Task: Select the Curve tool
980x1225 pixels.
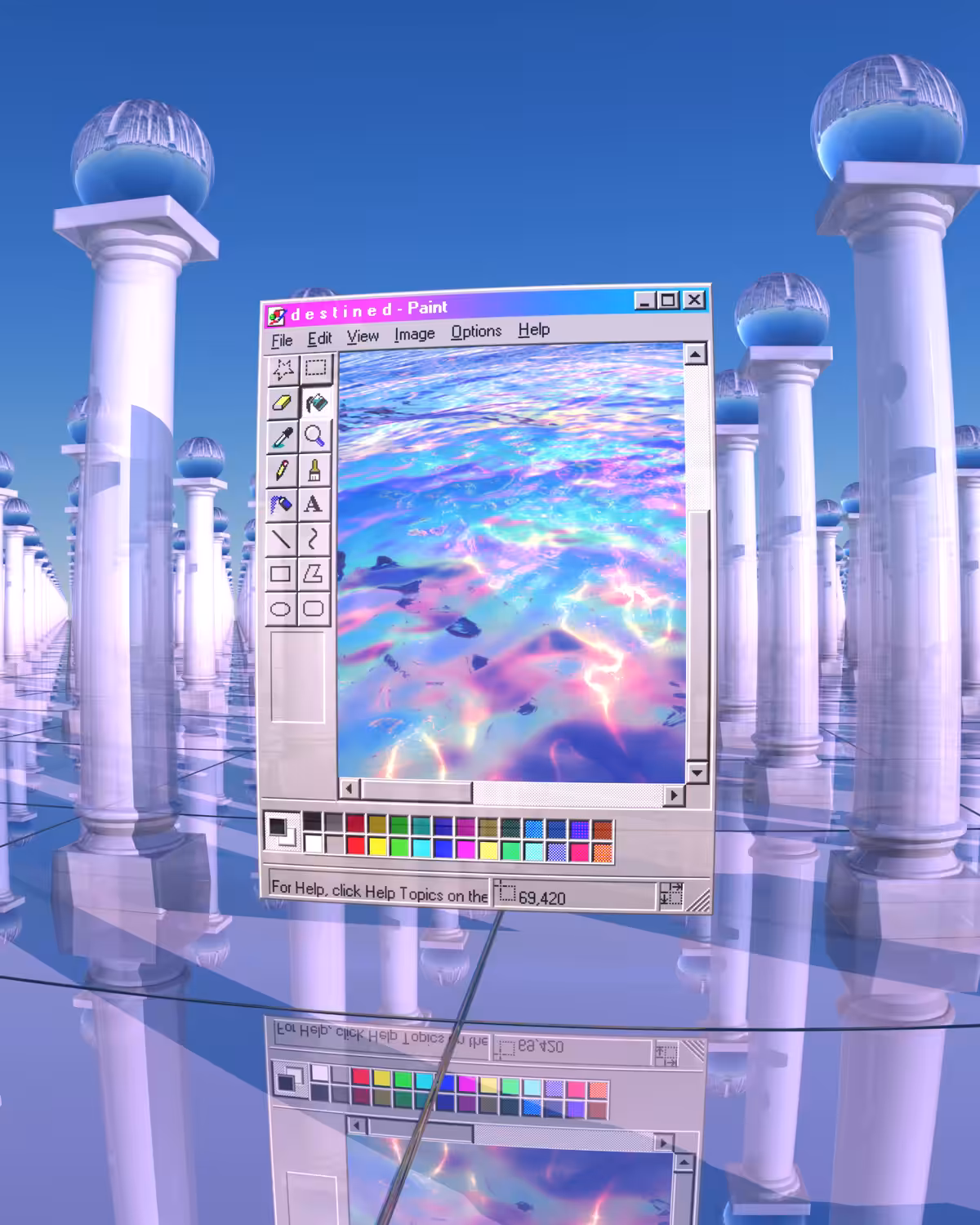Action: [314, 539]
